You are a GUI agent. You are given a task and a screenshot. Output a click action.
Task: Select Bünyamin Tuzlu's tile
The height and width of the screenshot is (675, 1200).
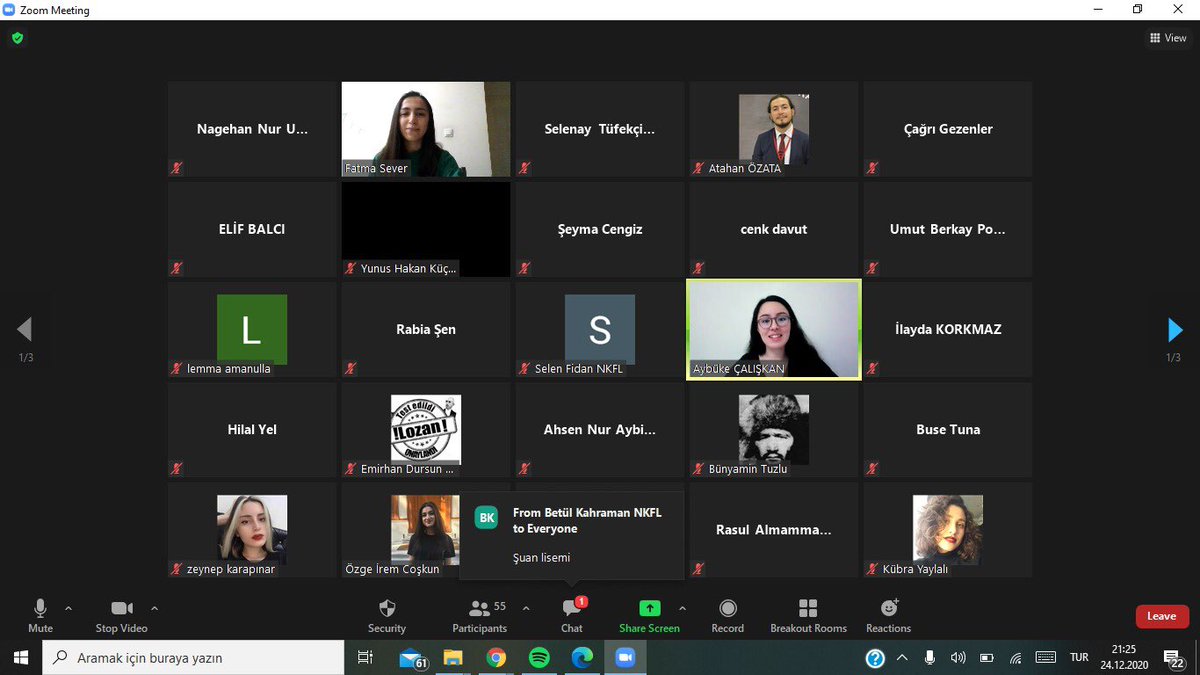(x=774, y=429)
